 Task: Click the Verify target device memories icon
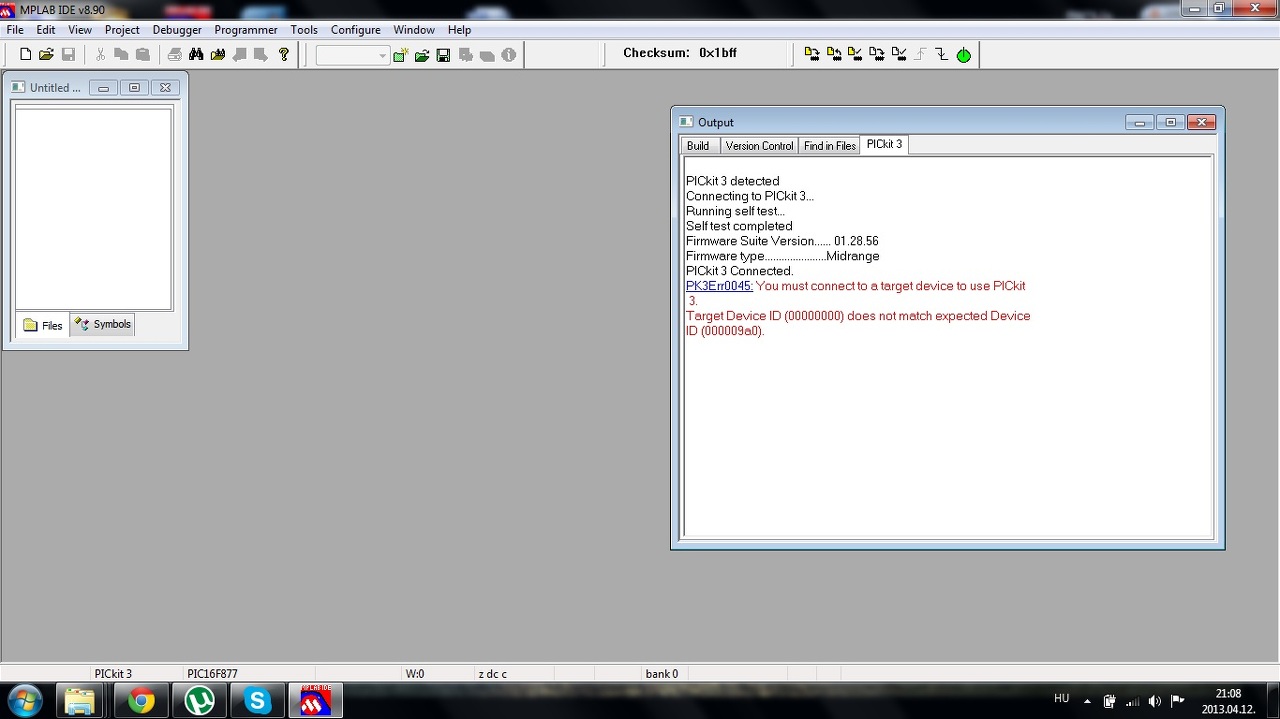pos(855,54)
